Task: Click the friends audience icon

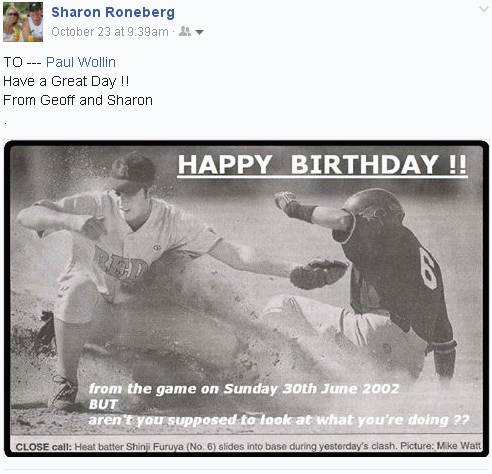Action: 185,32
